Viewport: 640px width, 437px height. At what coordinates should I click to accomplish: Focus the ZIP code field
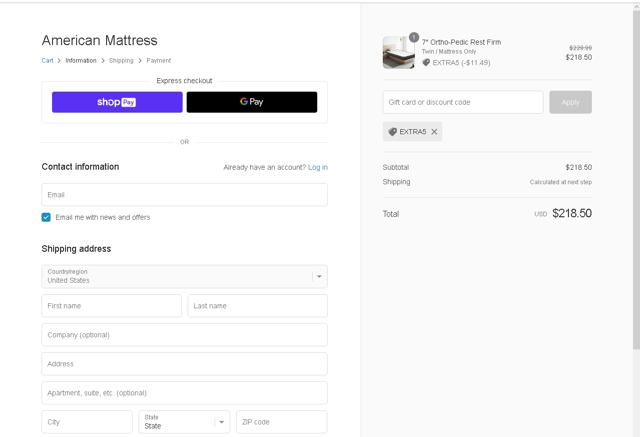tap(282, 421)
